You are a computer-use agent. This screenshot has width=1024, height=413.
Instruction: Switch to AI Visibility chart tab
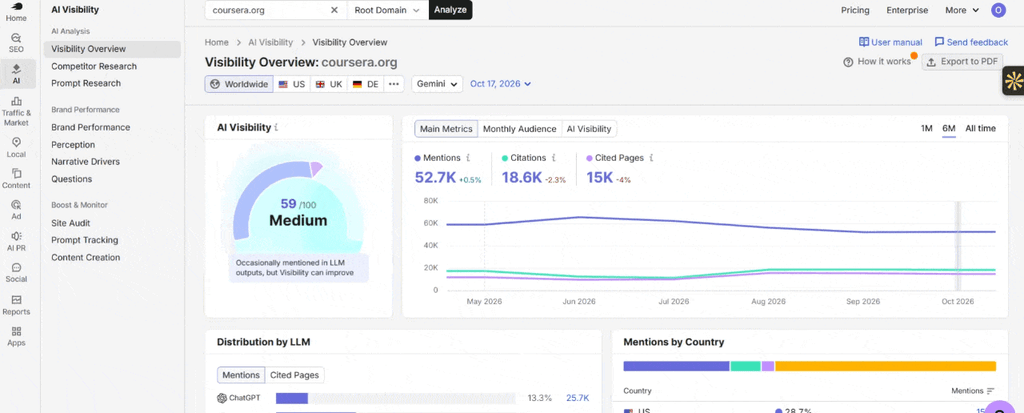coord(588,129)
